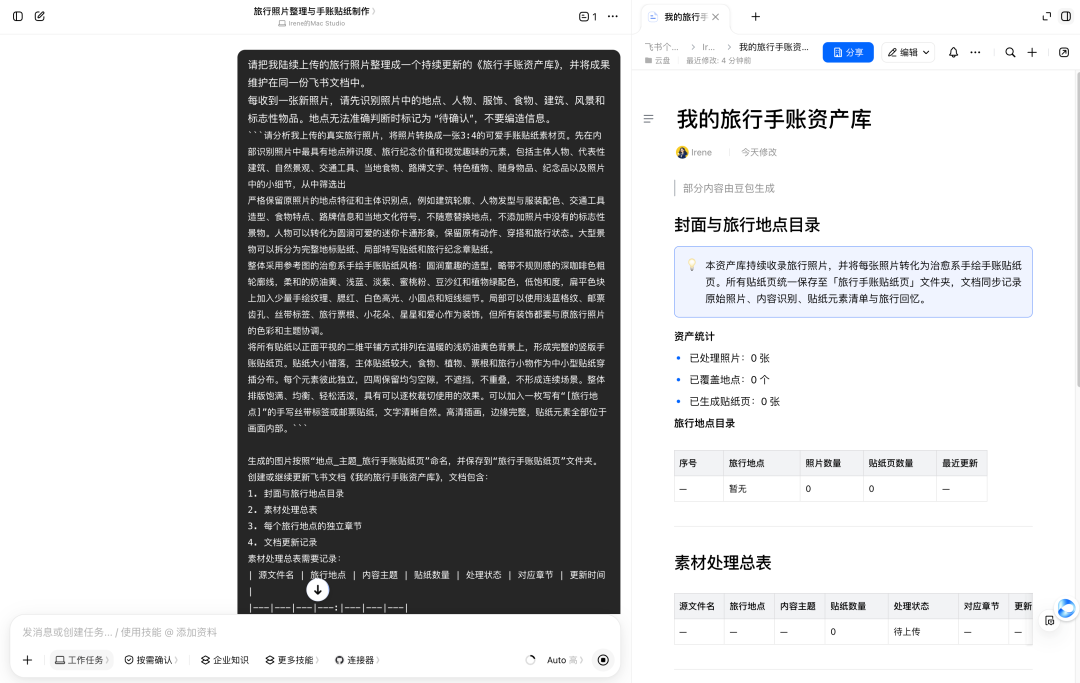Click the small floating tool icon beside table
The height and width of the screenshot is (683, 1080).
(1049, 620)
